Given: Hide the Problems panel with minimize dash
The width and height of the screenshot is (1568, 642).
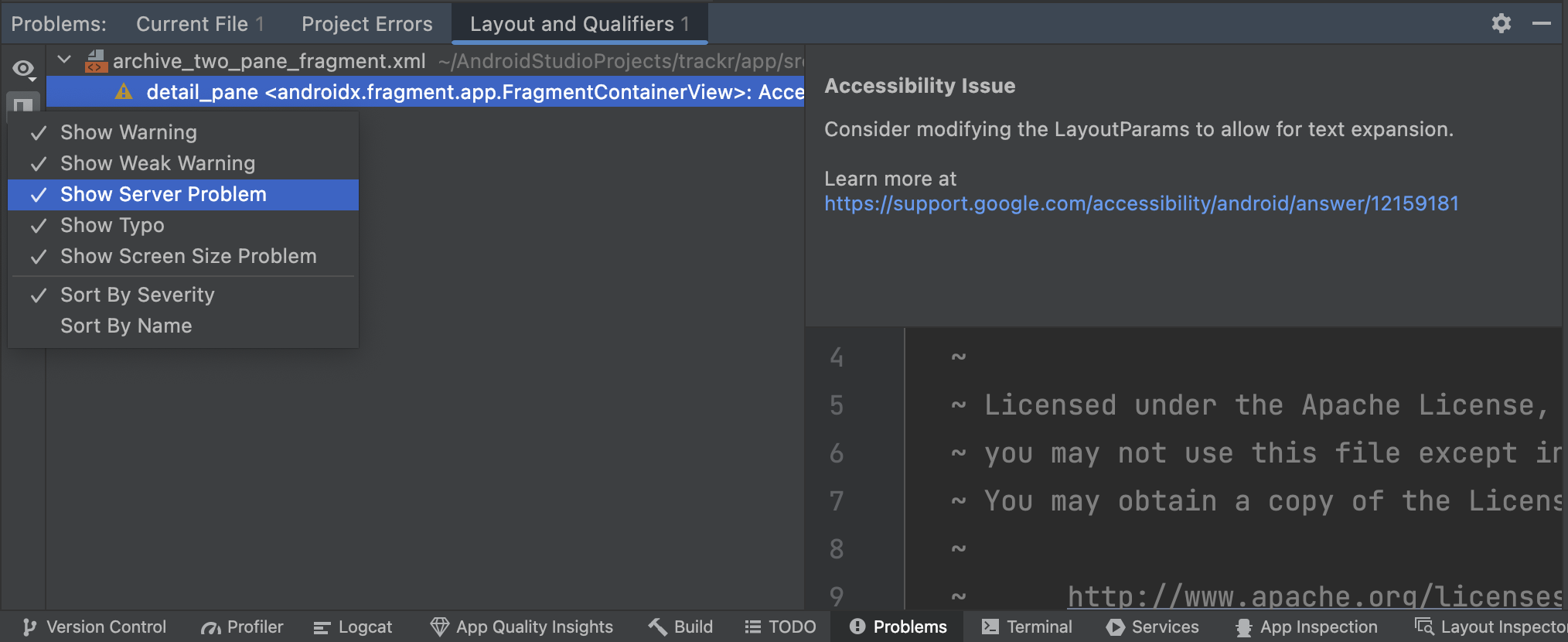Looking at the screenshot, I should point(1541,23).
